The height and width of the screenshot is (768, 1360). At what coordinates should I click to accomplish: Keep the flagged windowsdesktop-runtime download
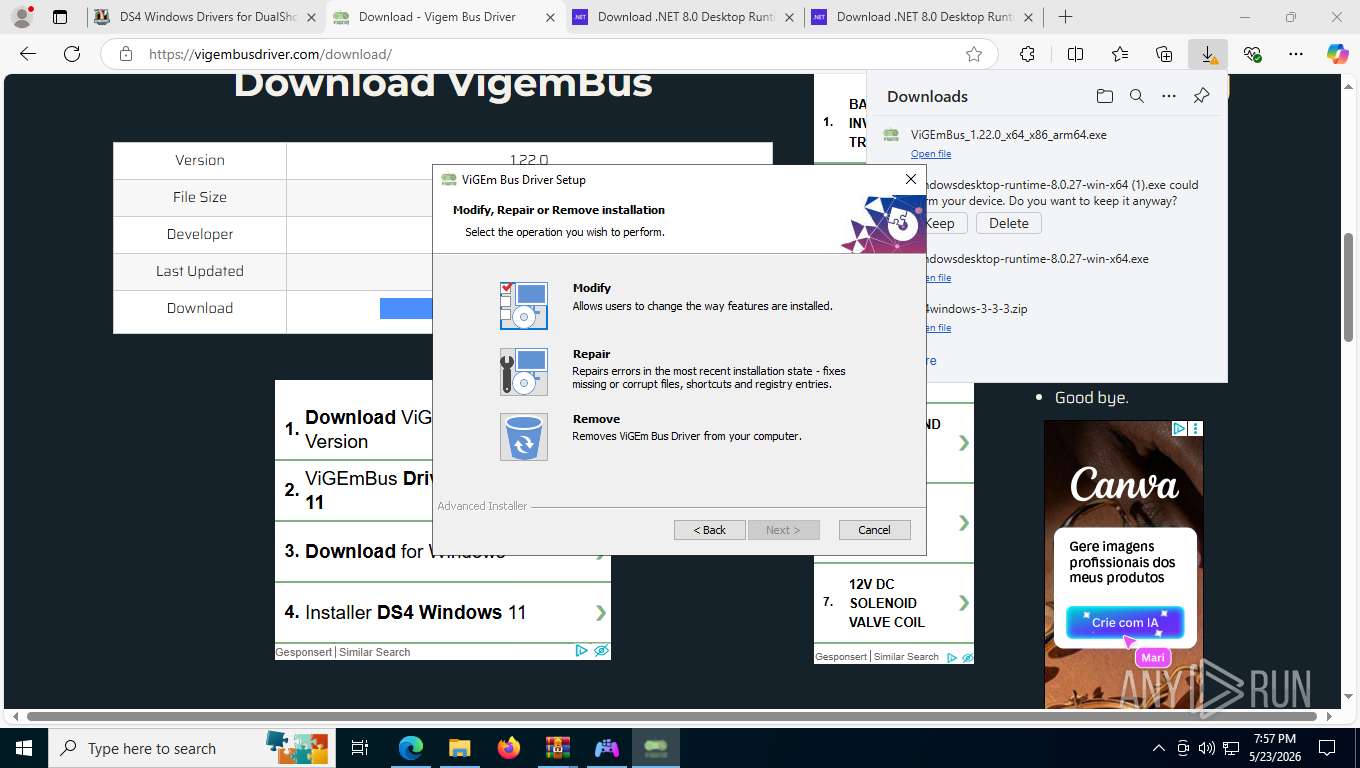click(939, 223)
